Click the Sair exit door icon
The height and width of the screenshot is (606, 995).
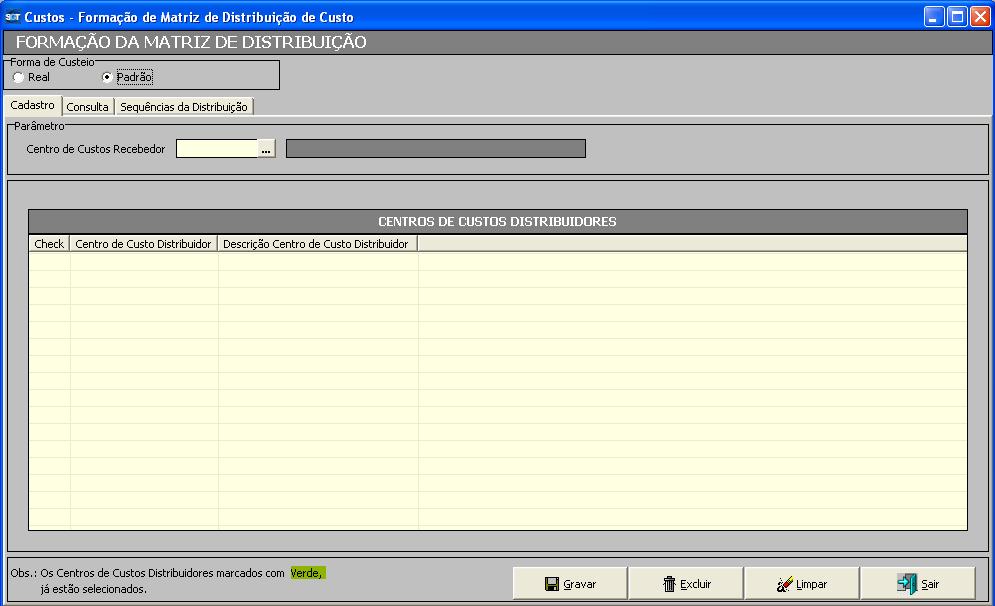[x=907, y=584]
